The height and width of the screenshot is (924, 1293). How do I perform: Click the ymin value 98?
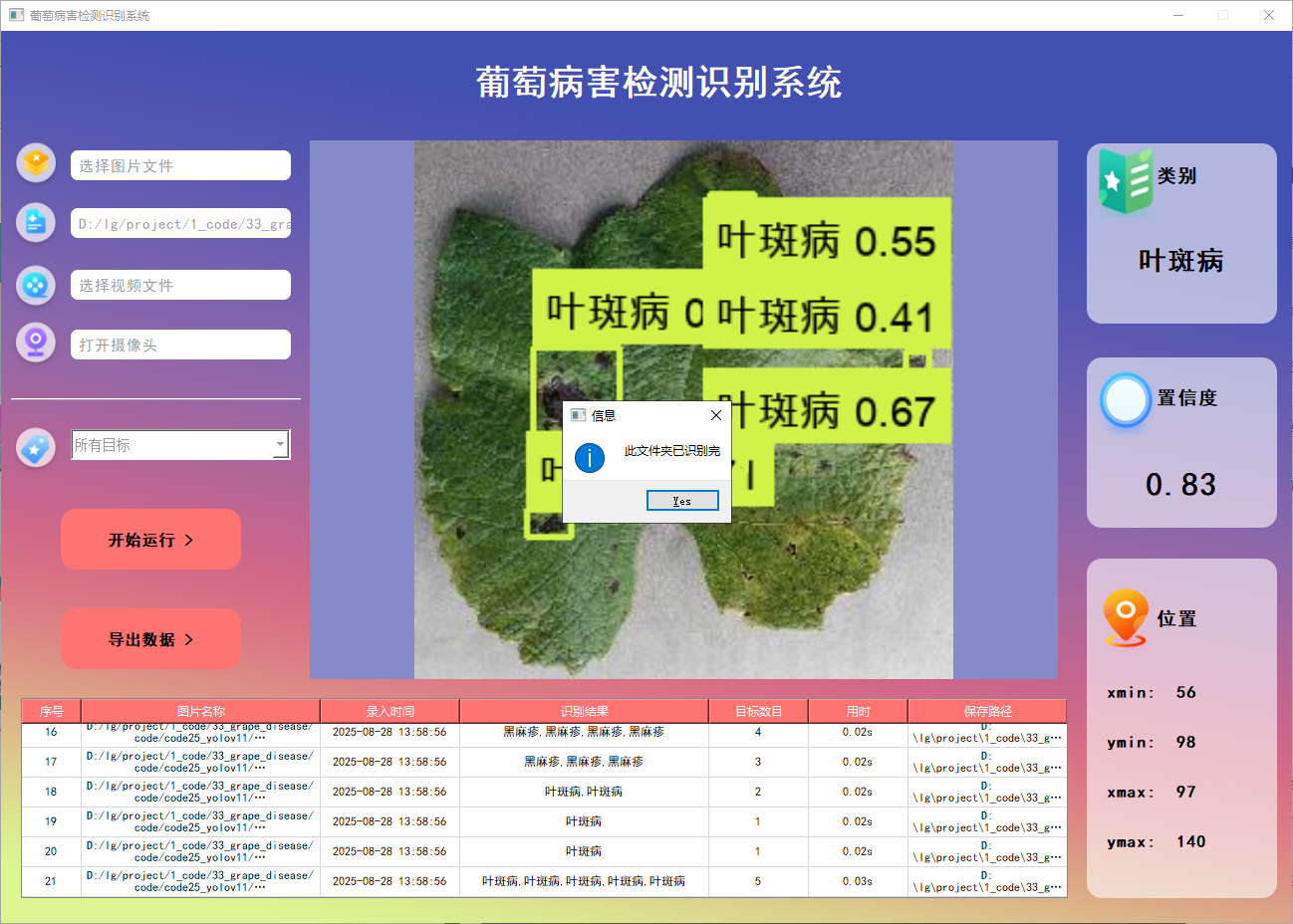1185,742
